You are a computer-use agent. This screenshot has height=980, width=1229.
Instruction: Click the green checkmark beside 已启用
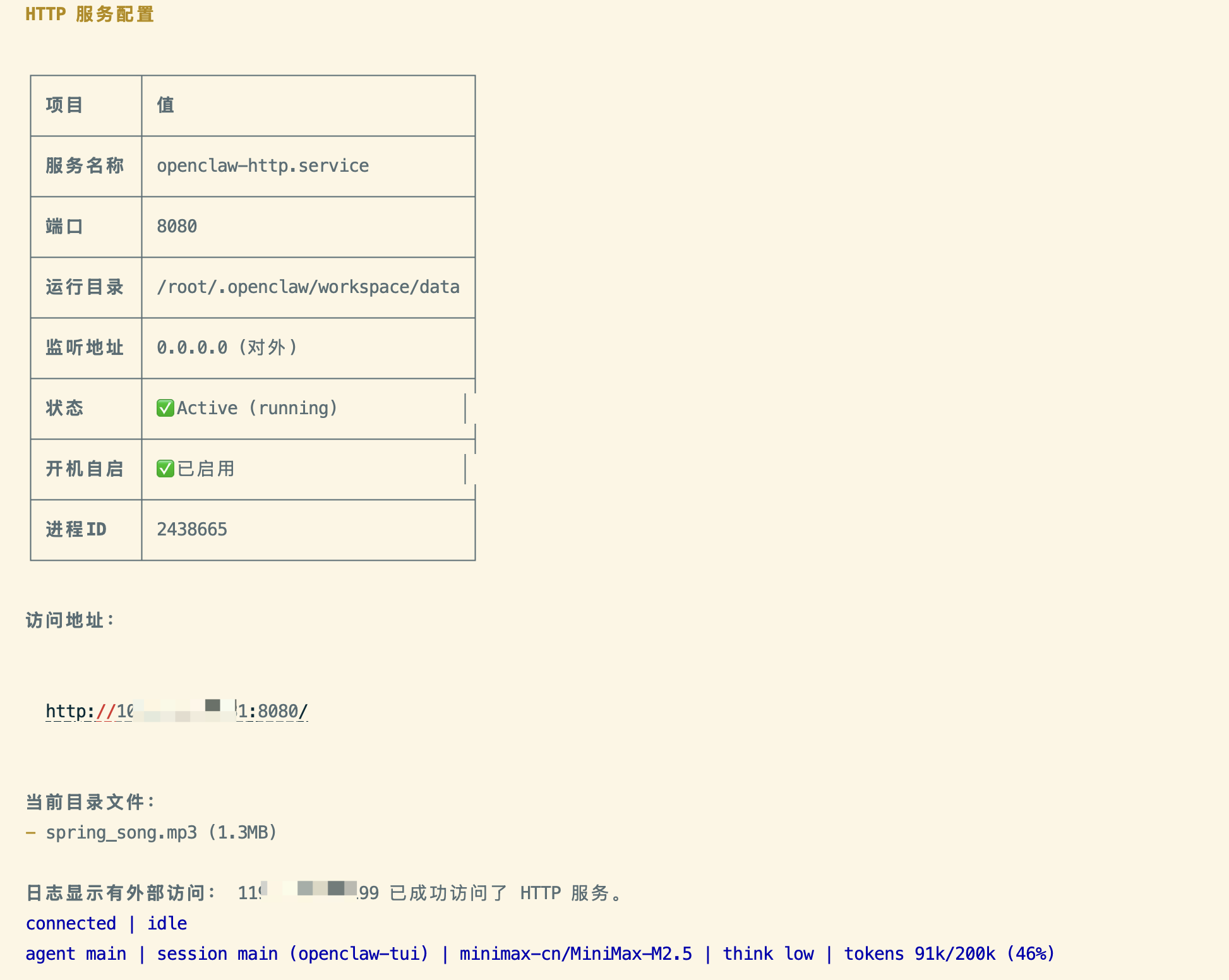pos(165,469)
